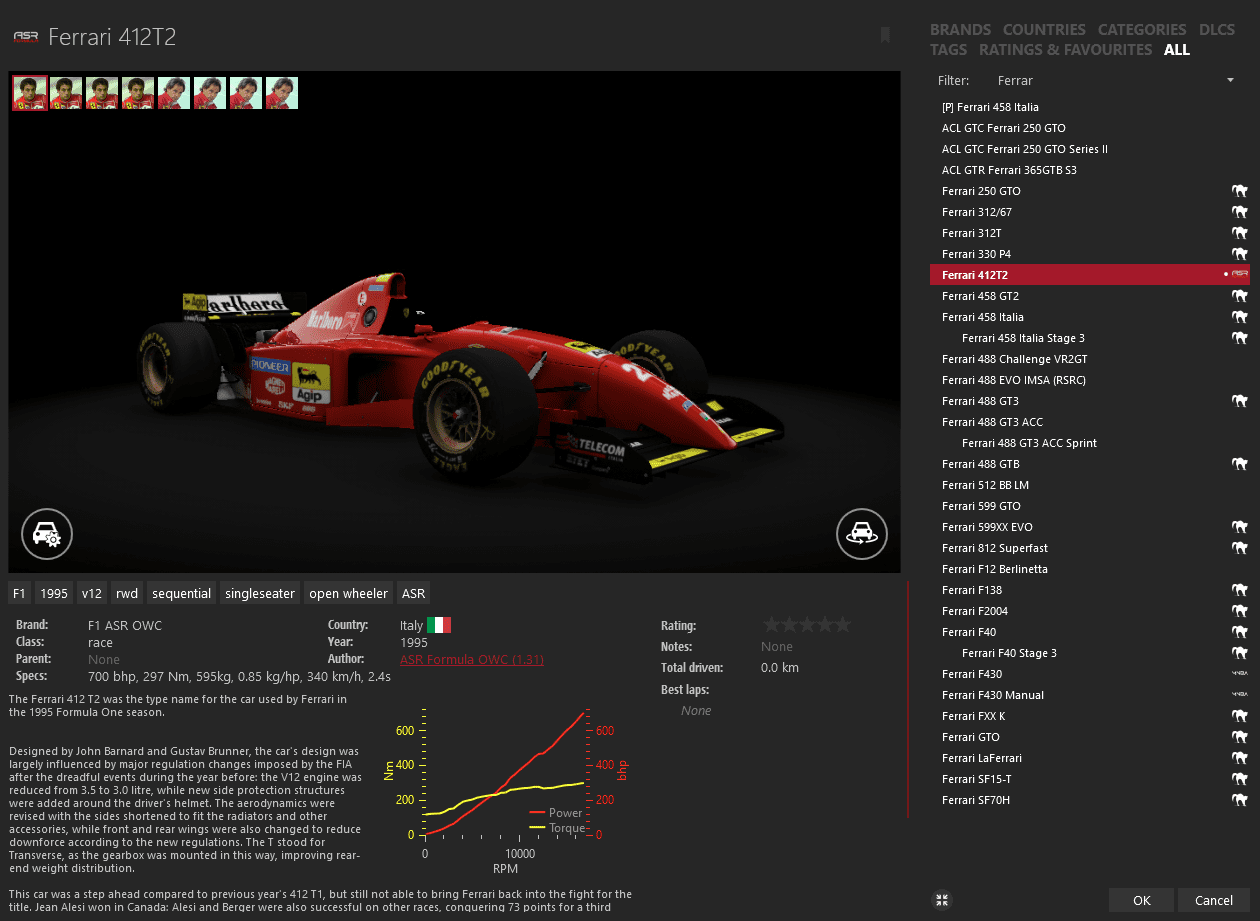Select "Ferrari 599 GTO" in the list

(1089, 506)
